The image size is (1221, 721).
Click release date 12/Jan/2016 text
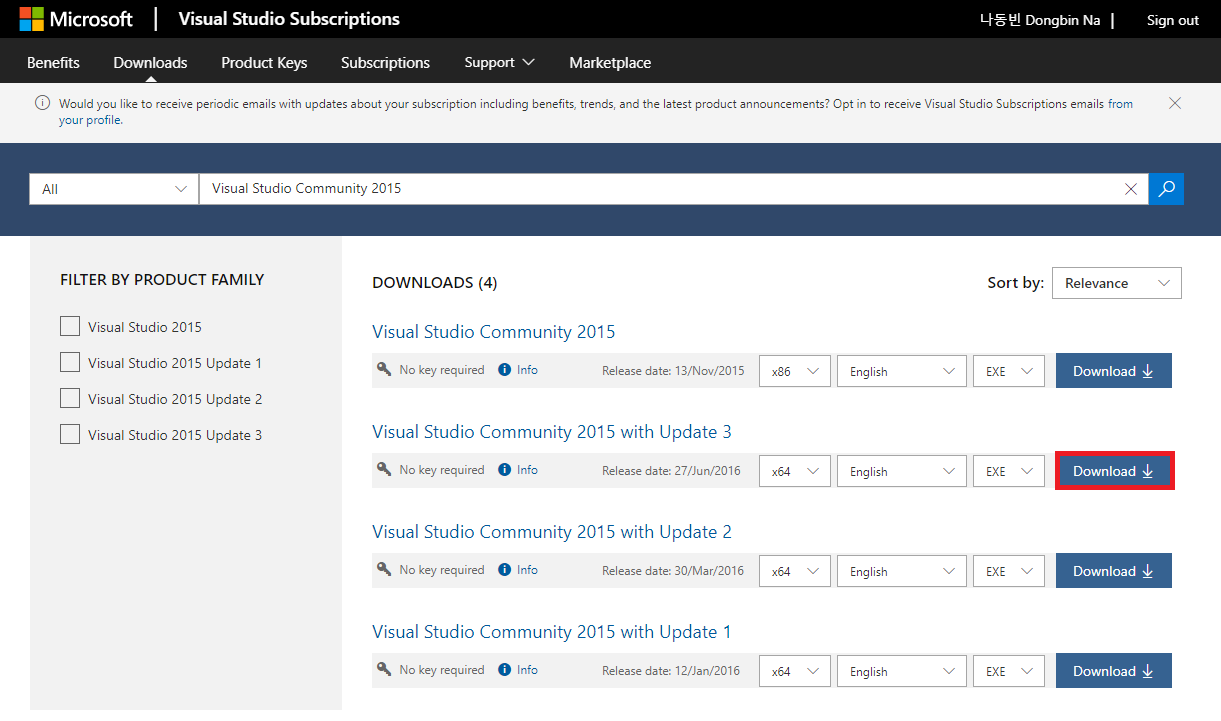coord(671,671)
